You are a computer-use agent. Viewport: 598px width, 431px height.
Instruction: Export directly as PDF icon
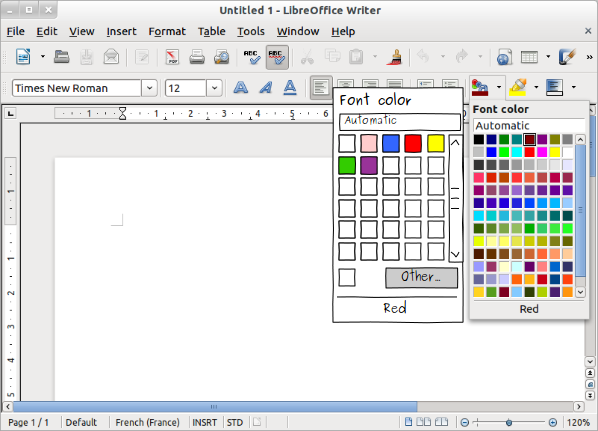coord(172,57)
